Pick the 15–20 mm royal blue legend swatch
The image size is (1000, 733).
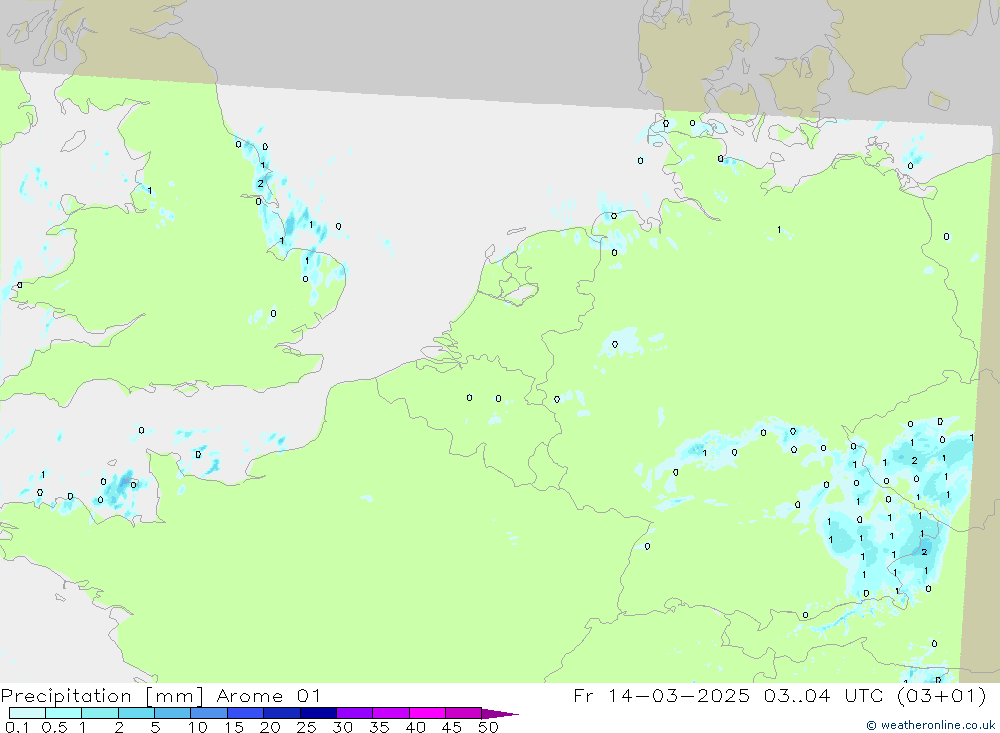pos(246,713)
